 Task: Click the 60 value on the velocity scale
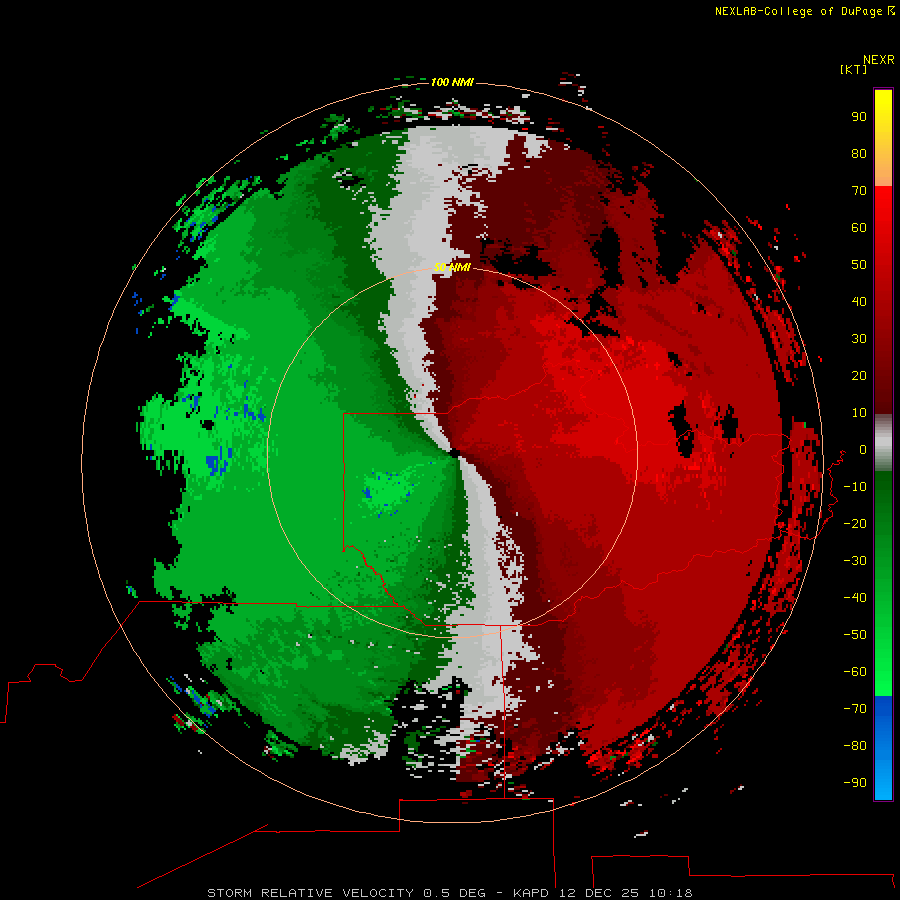pyautogui.click(x=859, y=227)
